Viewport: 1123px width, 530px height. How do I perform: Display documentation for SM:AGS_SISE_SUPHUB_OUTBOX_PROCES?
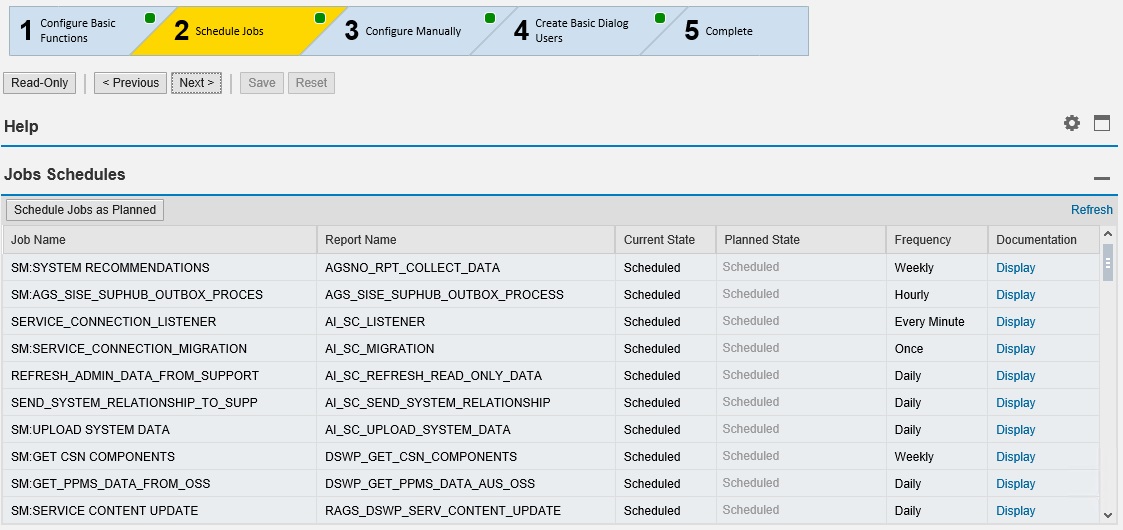coord(1016,295)
